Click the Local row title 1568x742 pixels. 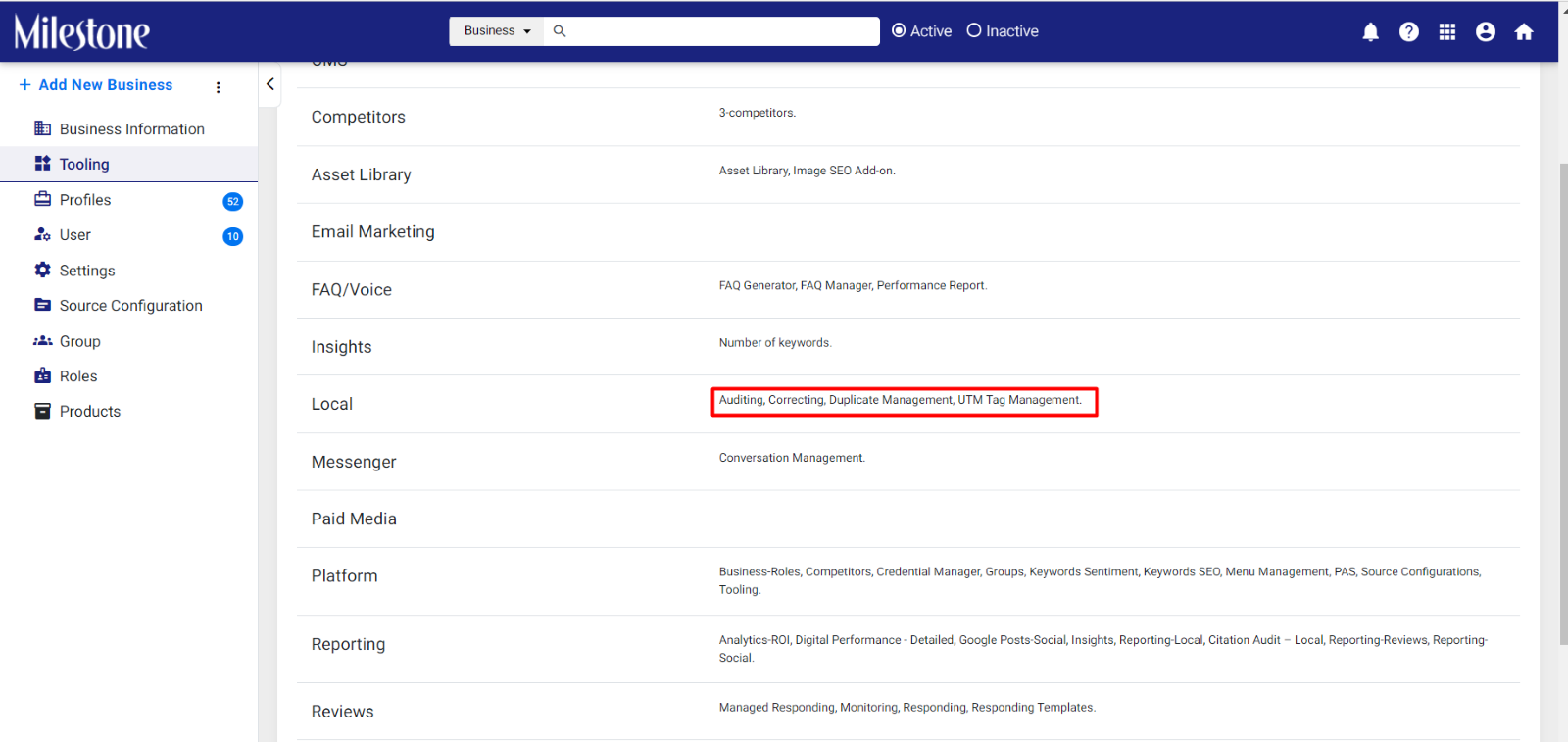tap(332, 404)
